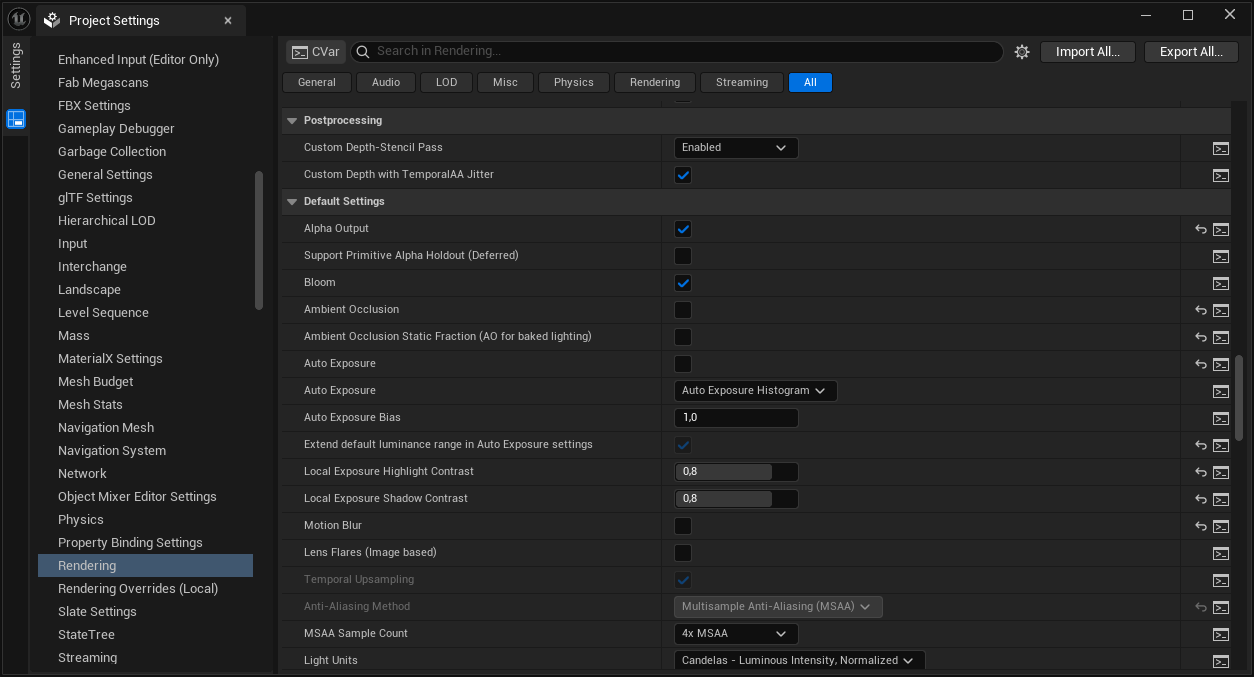Image resolution: width=1254 pixels, height=677 pixels.
Task: Uncheck the Alpha Output checkbox
Action: click(x=683, y=229)
